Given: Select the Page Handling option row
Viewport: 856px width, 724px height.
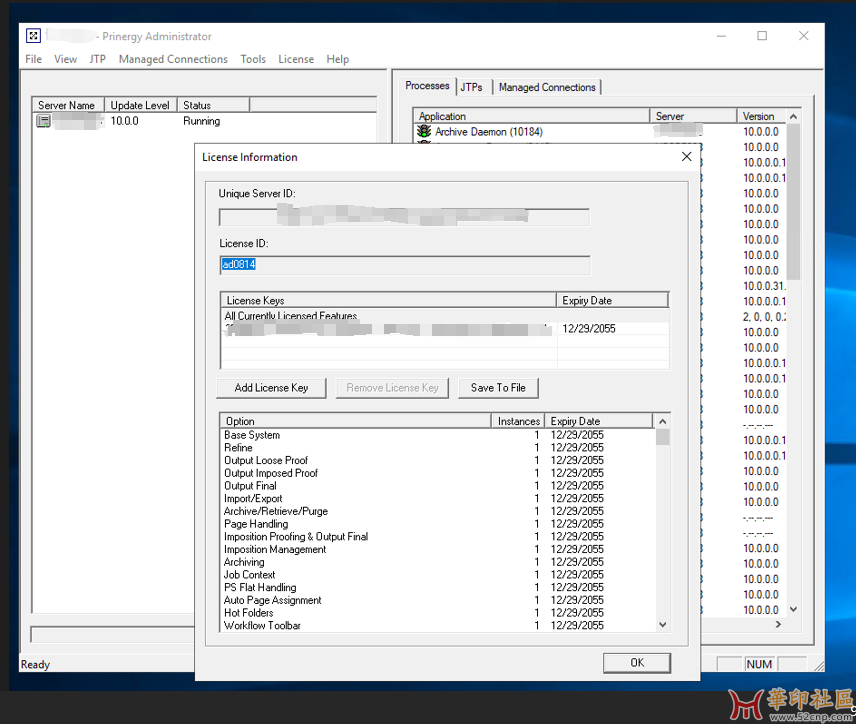Looking at the screenshot, I should [x=437, y=524].
